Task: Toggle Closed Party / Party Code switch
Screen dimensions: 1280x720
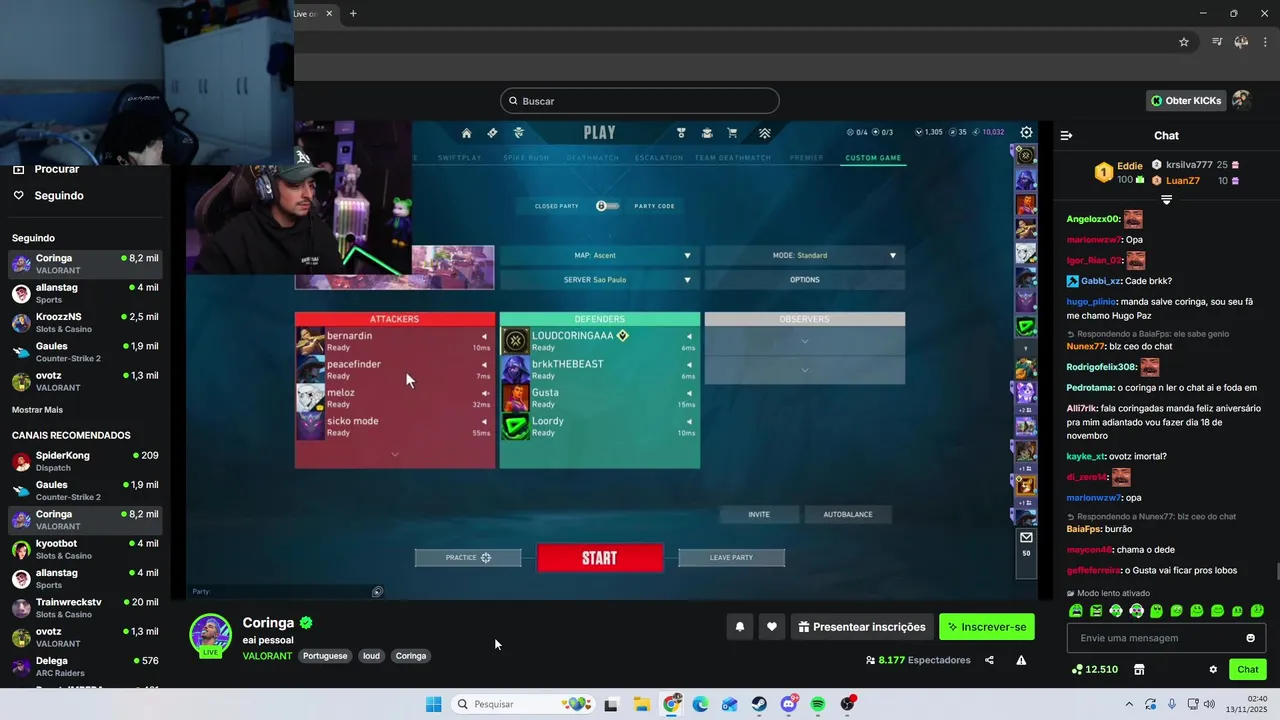Action: (x=607, y=206)
